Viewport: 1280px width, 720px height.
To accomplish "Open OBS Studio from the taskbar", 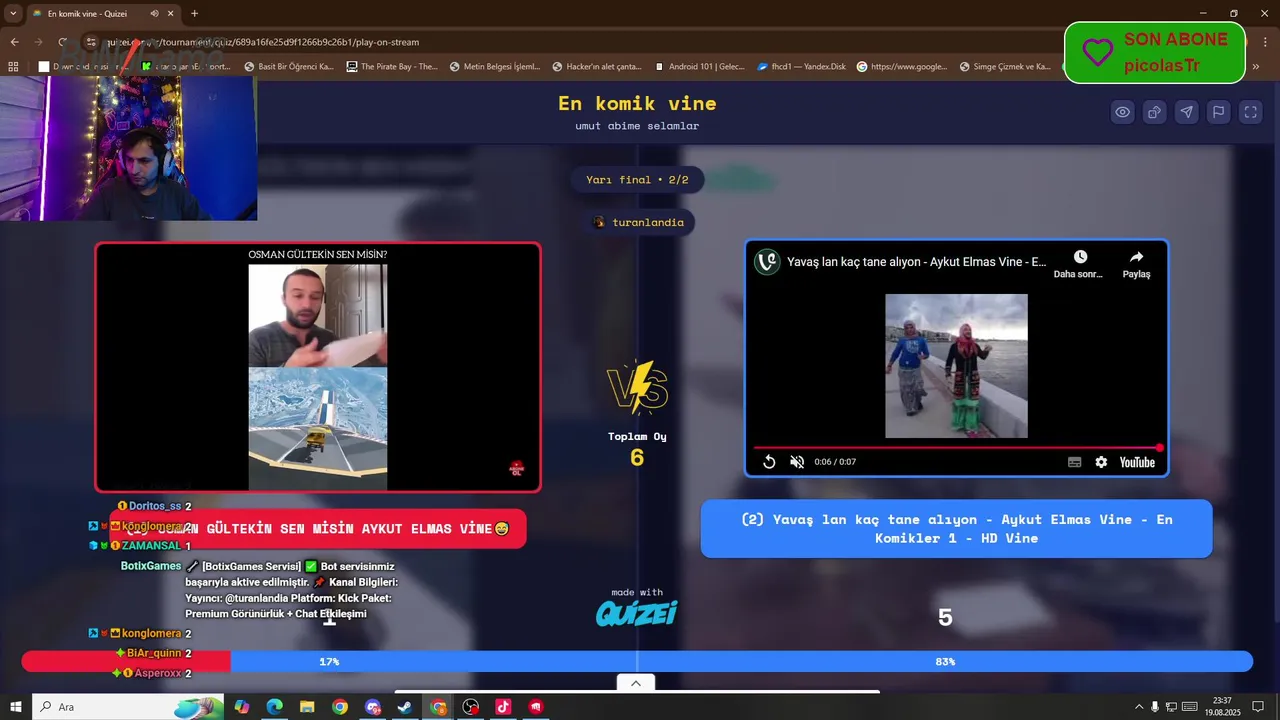I will 470,707.
